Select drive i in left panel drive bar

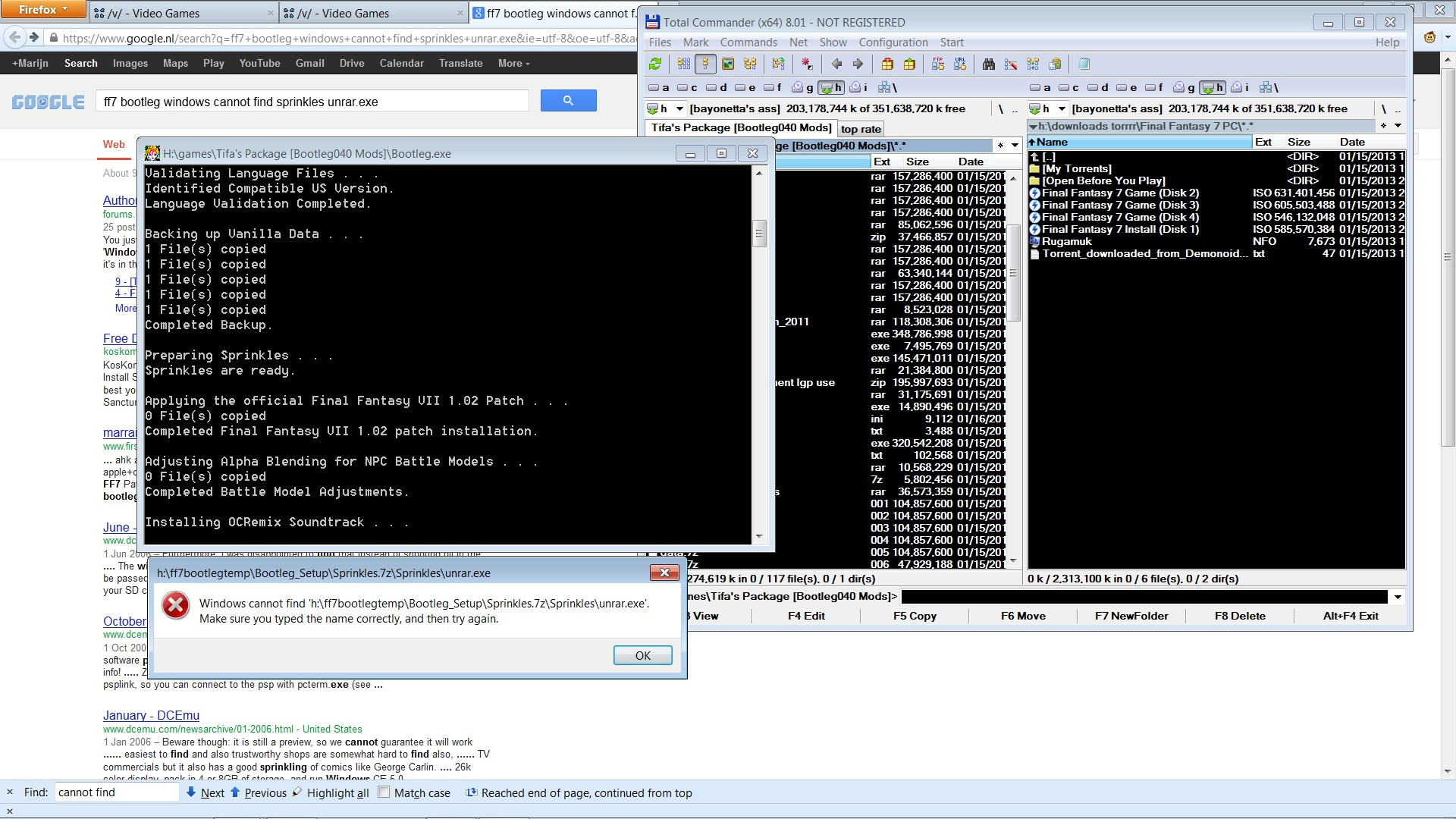click(x=858, y=88)
